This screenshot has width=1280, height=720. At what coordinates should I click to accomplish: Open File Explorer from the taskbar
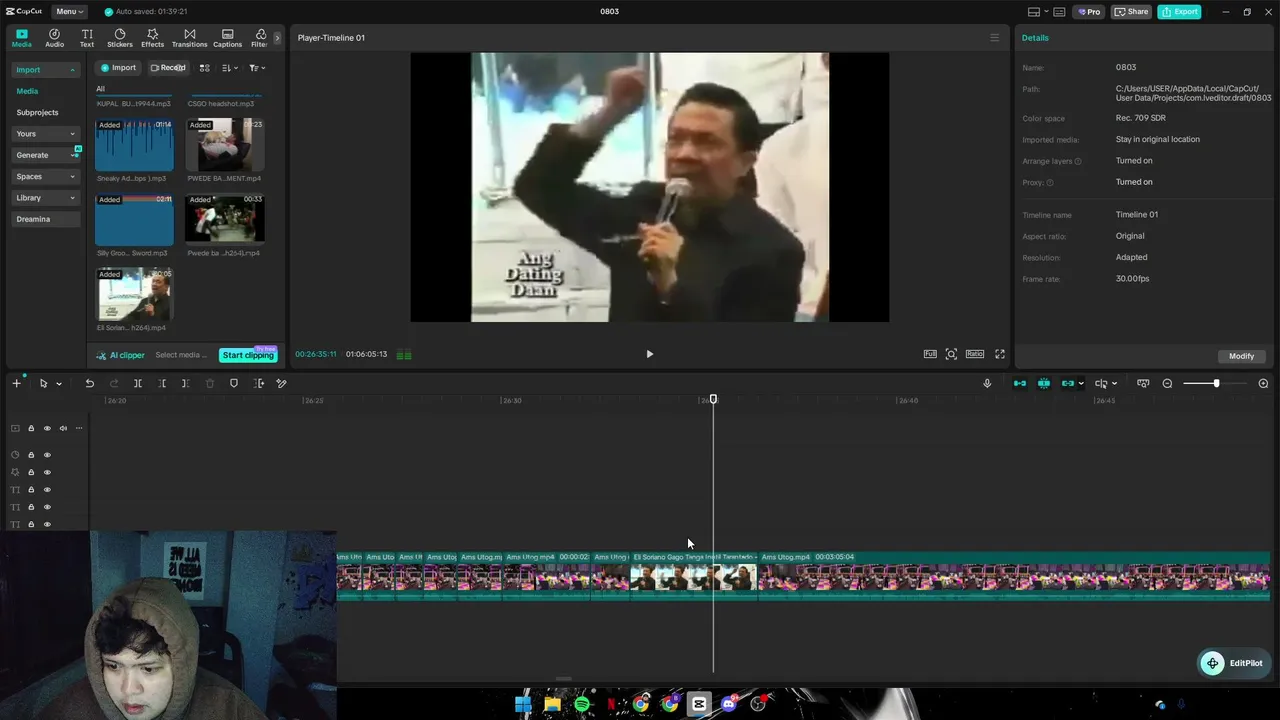[x=552, y=704]
